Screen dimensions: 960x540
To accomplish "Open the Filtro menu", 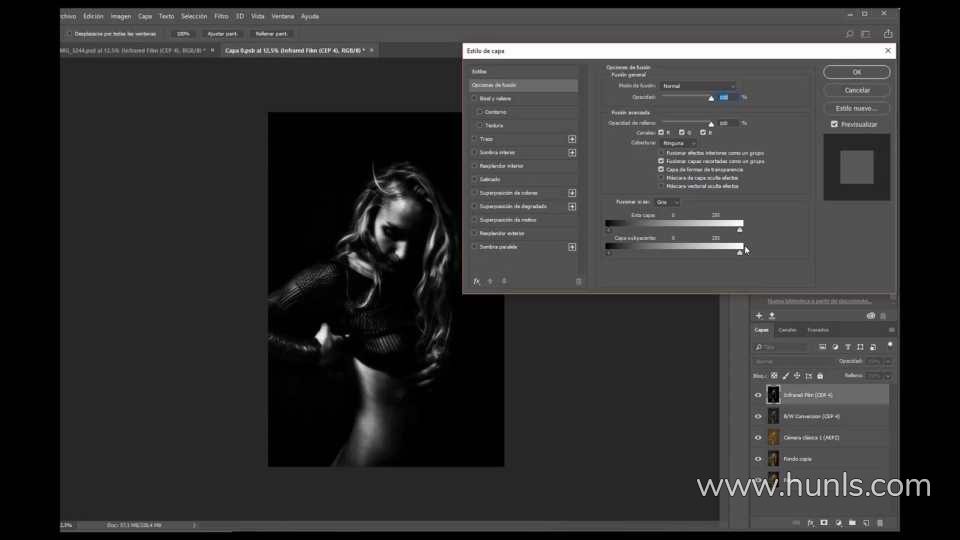I will 221,16.
